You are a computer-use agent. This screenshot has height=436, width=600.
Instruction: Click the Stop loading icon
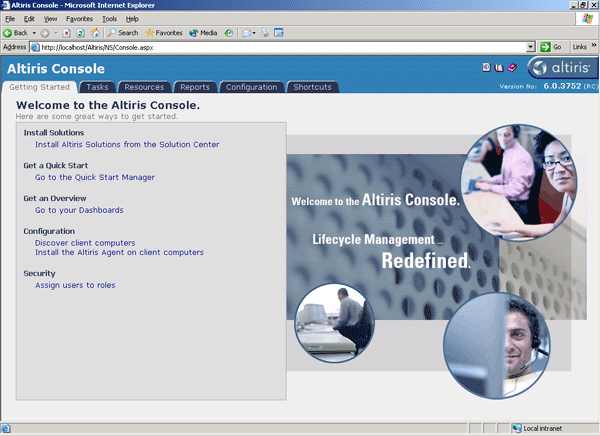tap(66, 33)
